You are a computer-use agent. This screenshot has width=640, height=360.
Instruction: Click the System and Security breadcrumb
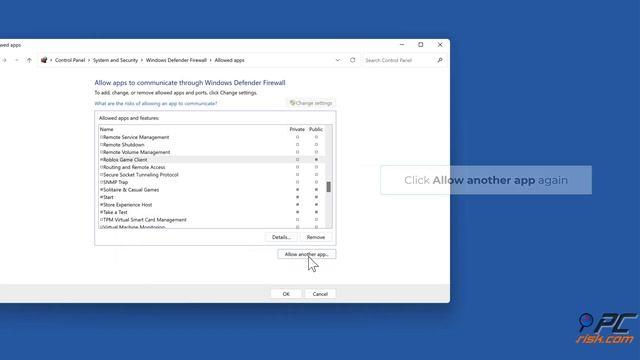coord(116,60)
